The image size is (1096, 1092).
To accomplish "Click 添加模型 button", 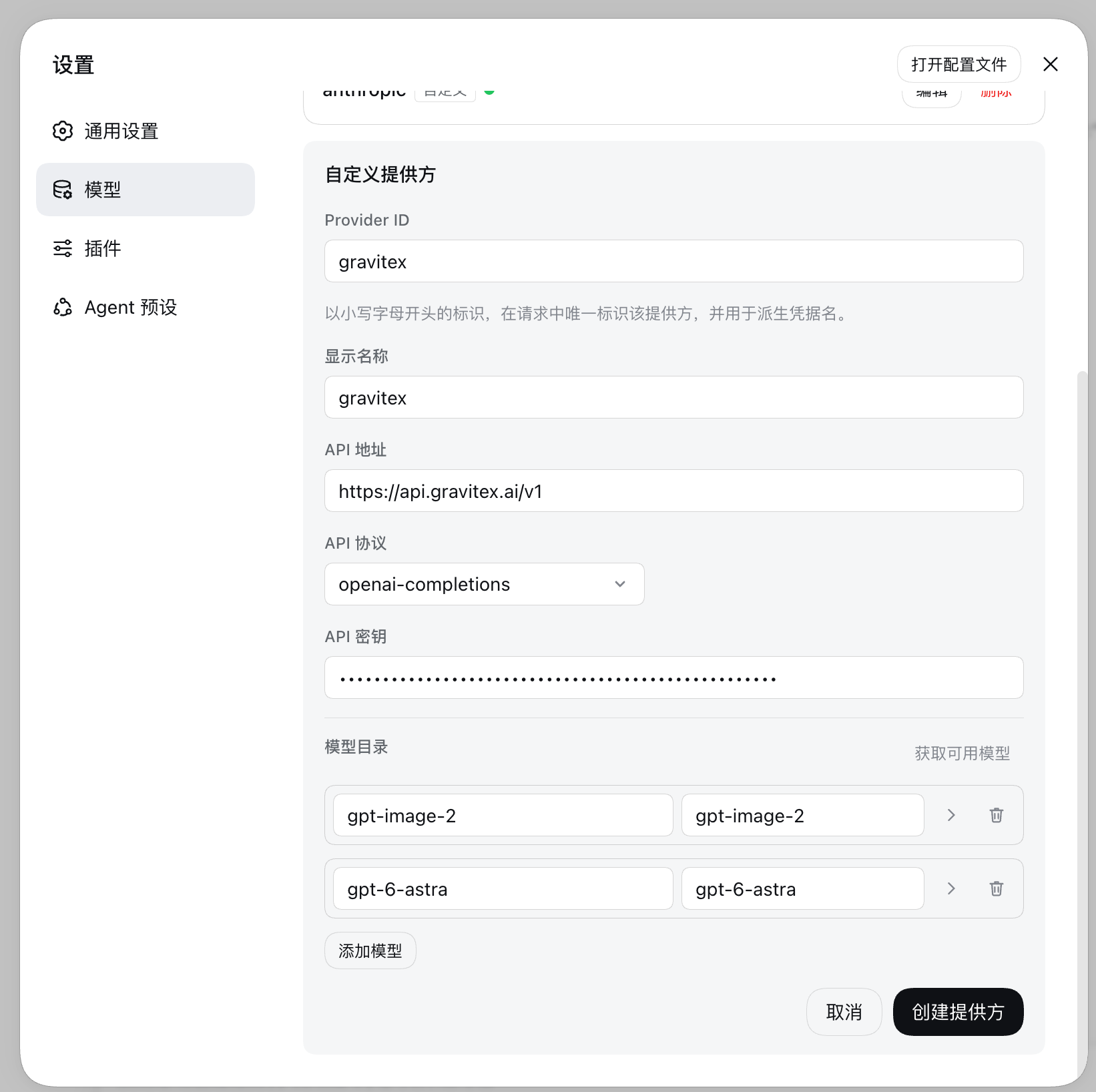I will click(x=370, y=950).
